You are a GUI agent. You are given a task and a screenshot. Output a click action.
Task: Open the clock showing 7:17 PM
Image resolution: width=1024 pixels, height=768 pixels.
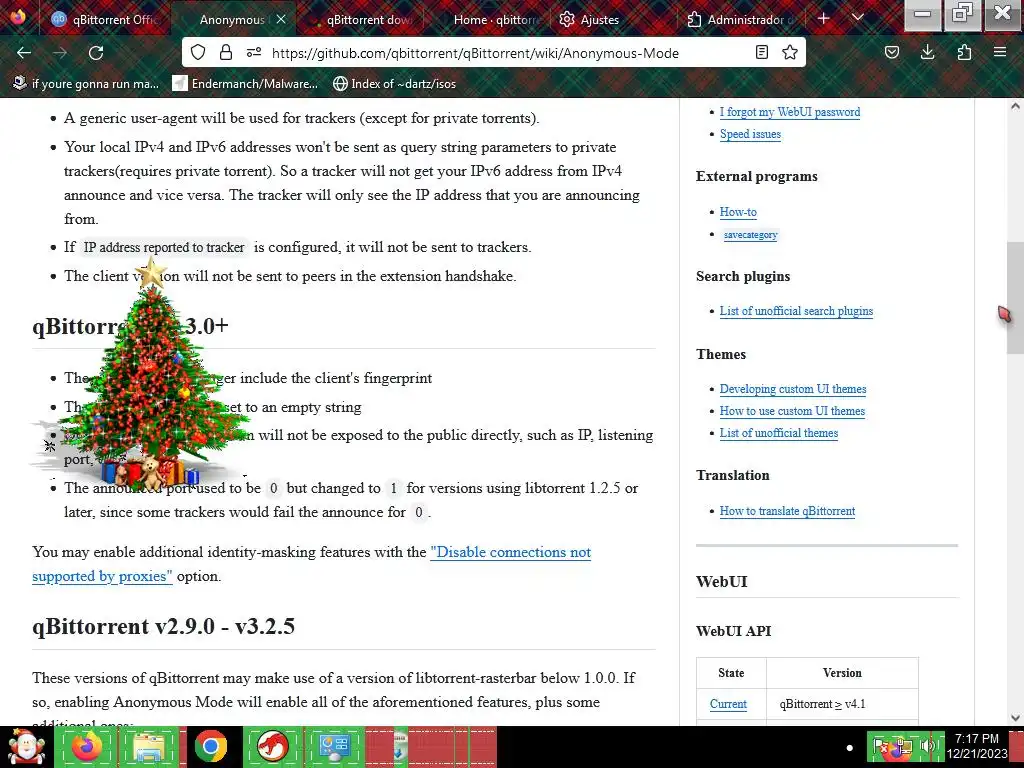click(977, 746)
